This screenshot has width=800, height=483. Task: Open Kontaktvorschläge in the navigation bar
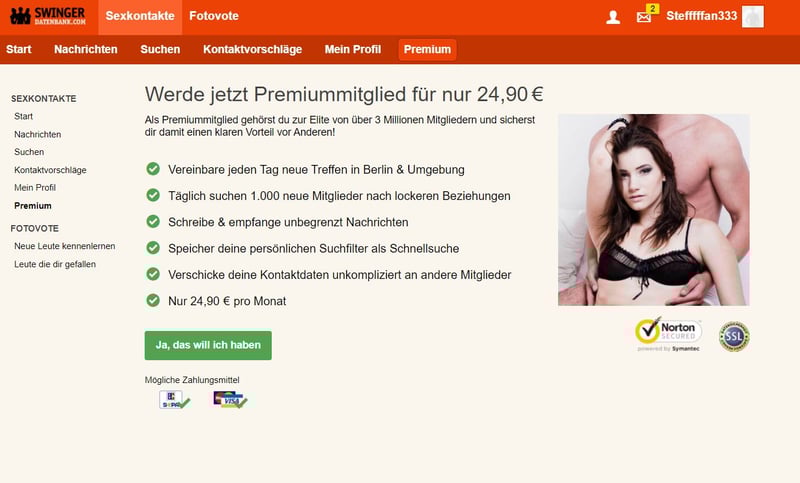tap(253, 49)
